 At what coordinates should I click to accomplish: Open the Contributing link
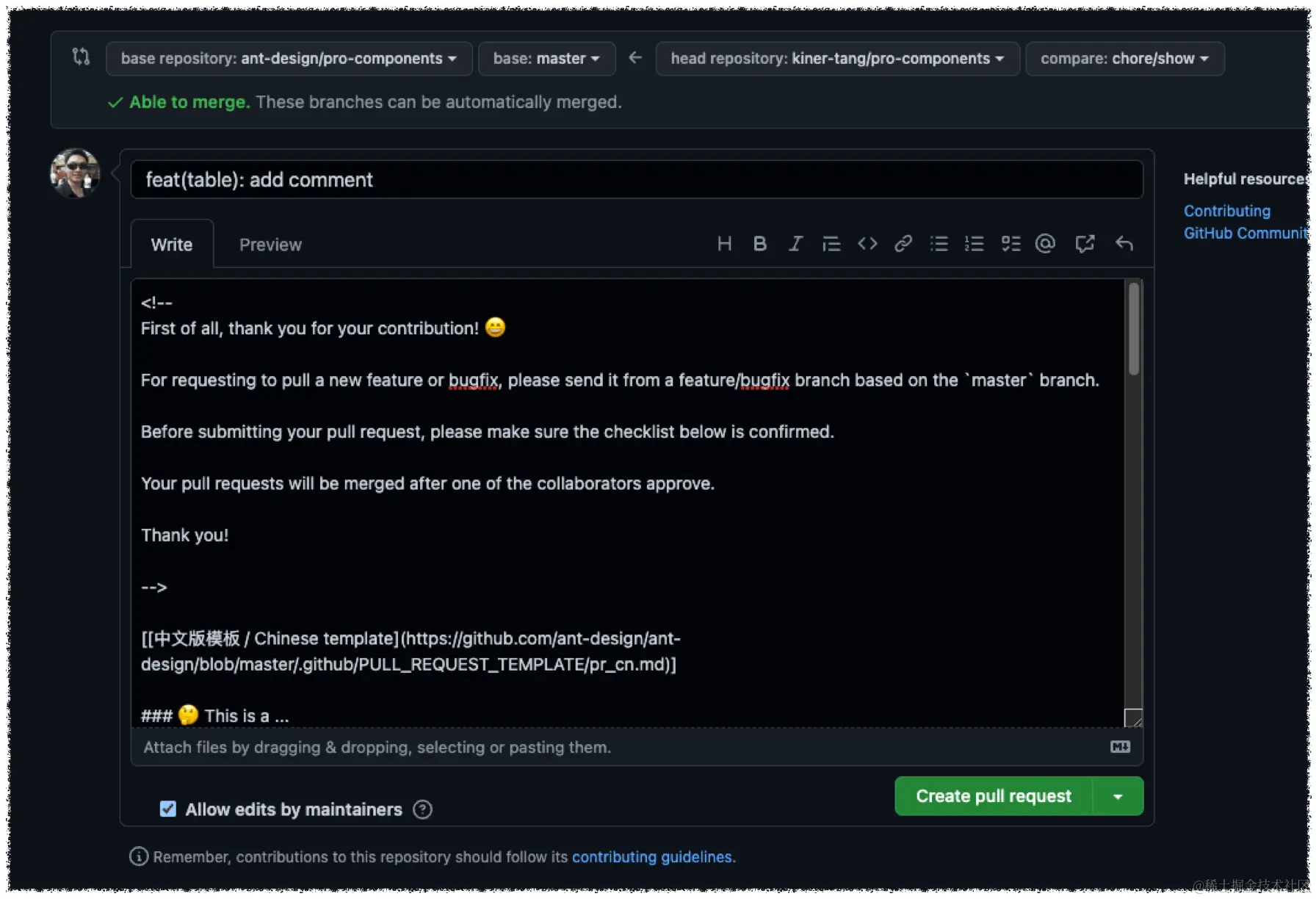pyautogui.click(x=1226, y=211)
